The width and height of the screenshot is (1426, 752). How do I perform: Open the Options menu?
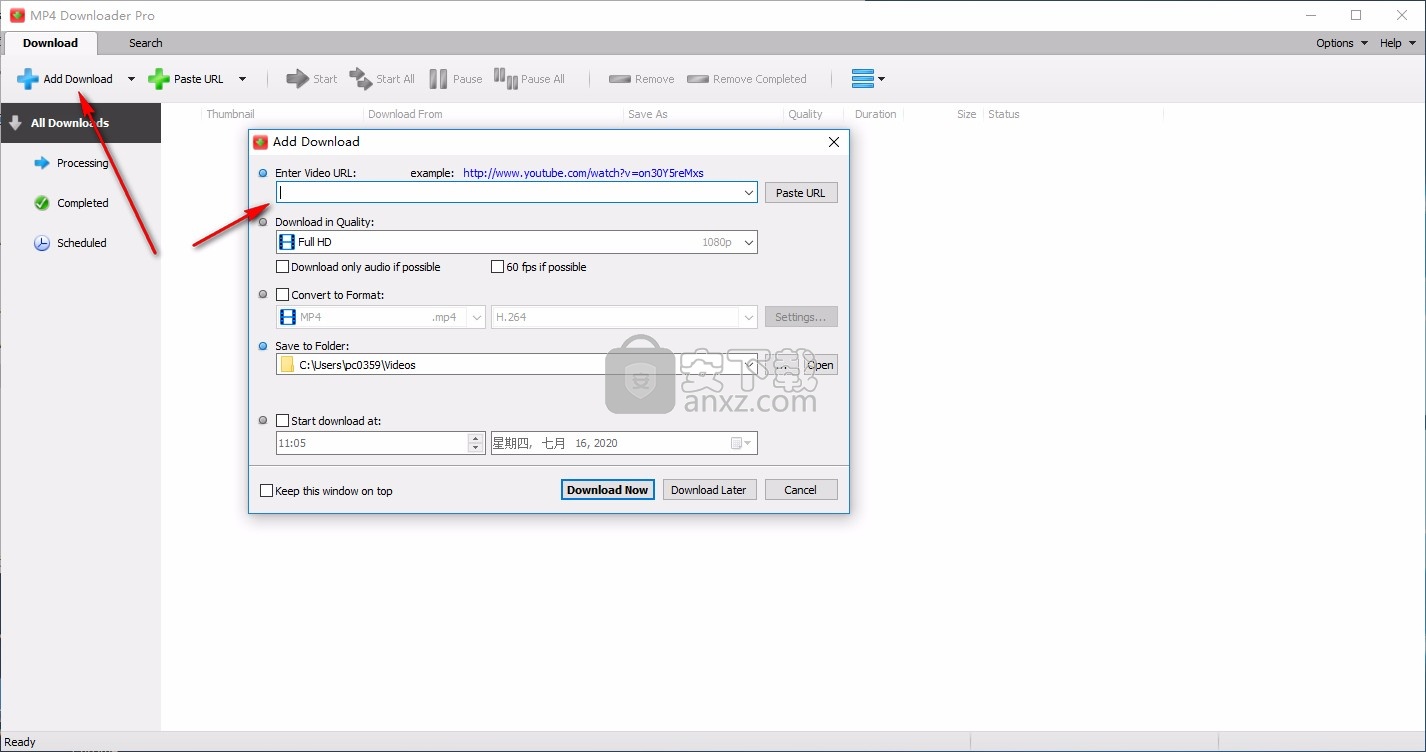point(1341,43)
